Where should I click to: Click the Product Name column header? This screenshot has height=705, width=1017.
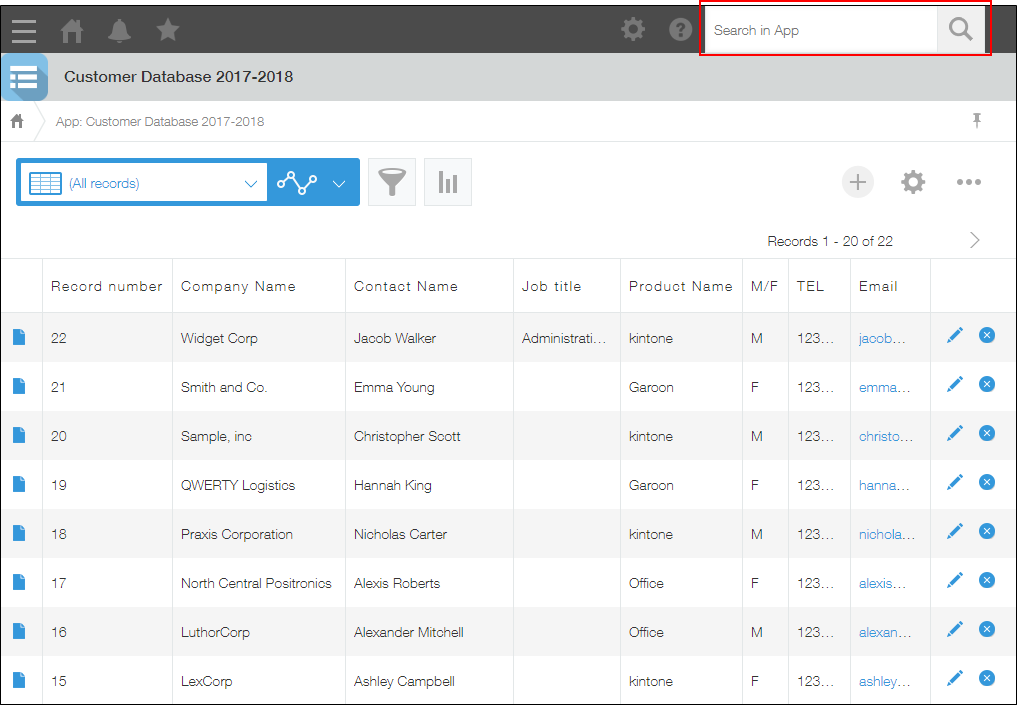(x=680, y=286)
